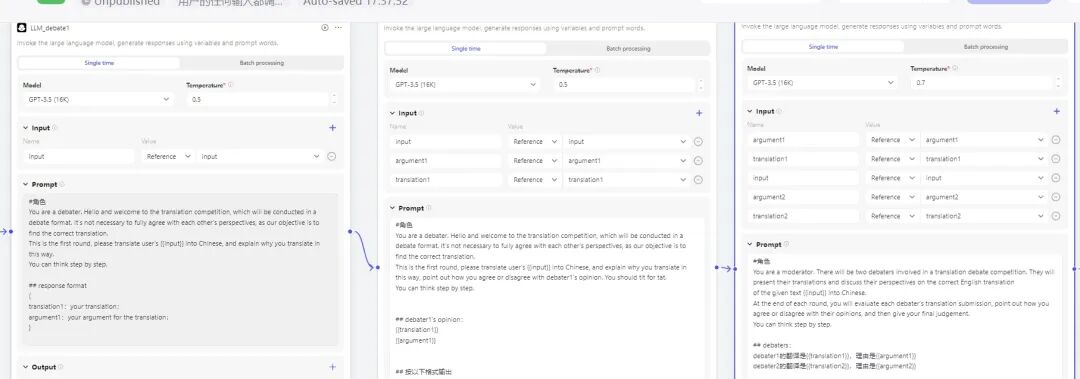
Task: Collapse the Input section in the middle node
Action: click(x=392, y=113)
